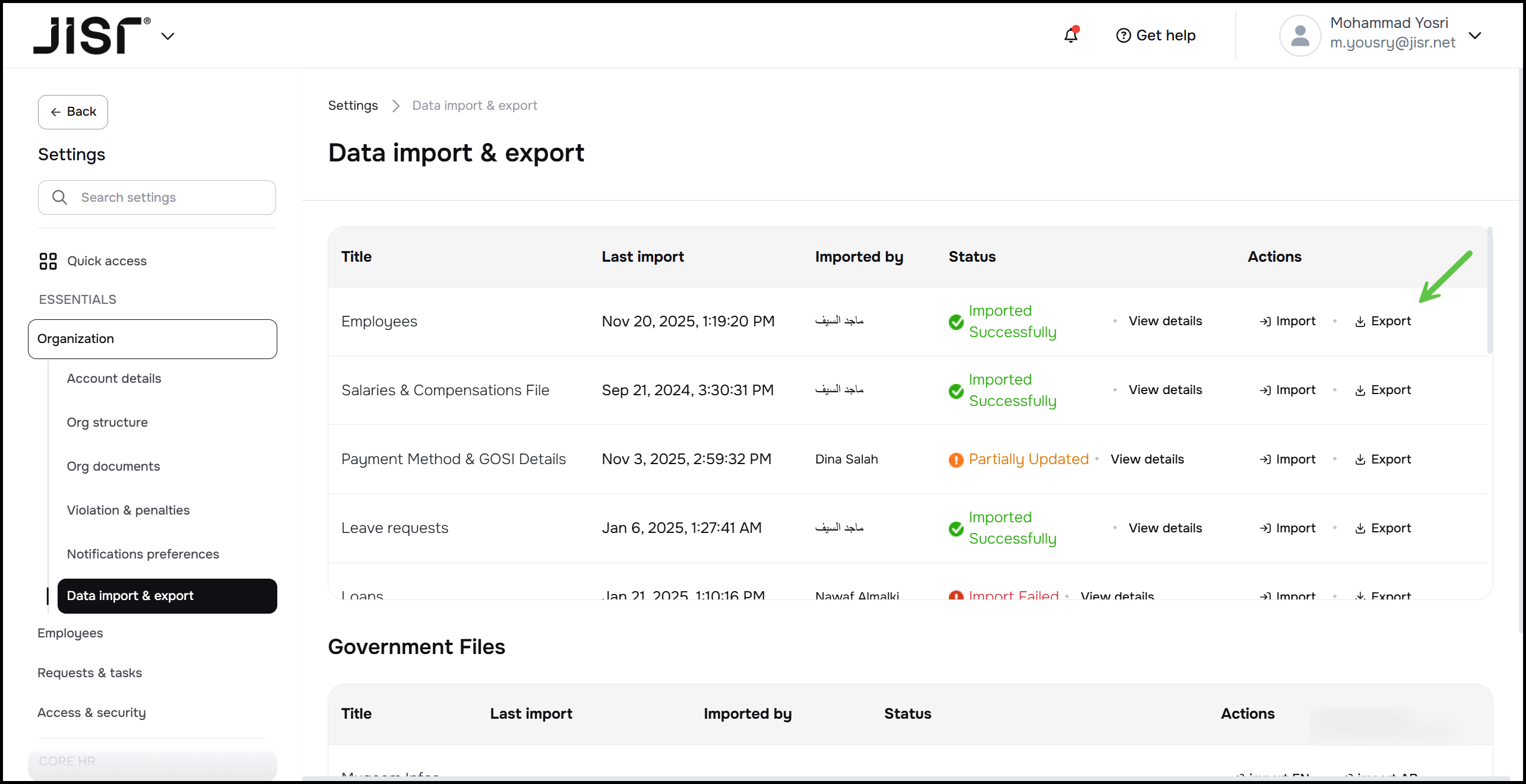This screenshot has width=1526, height=784.
Task: Open the Mohammad Yosri account dropdown
Action: coord(1474,36)
